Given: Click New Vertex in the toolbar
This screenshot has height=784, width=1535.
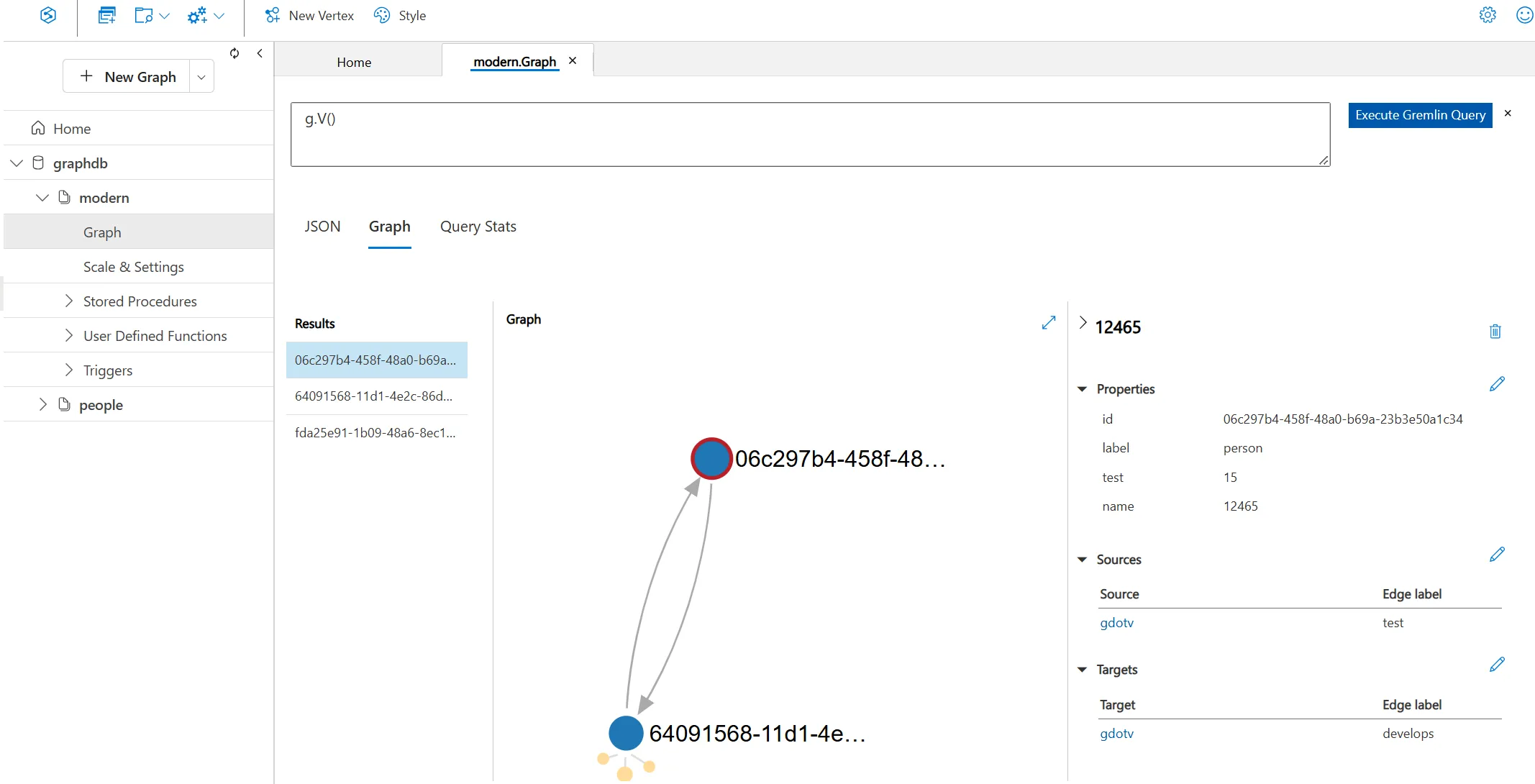Looking at the screenshot, I should point(309,15).
